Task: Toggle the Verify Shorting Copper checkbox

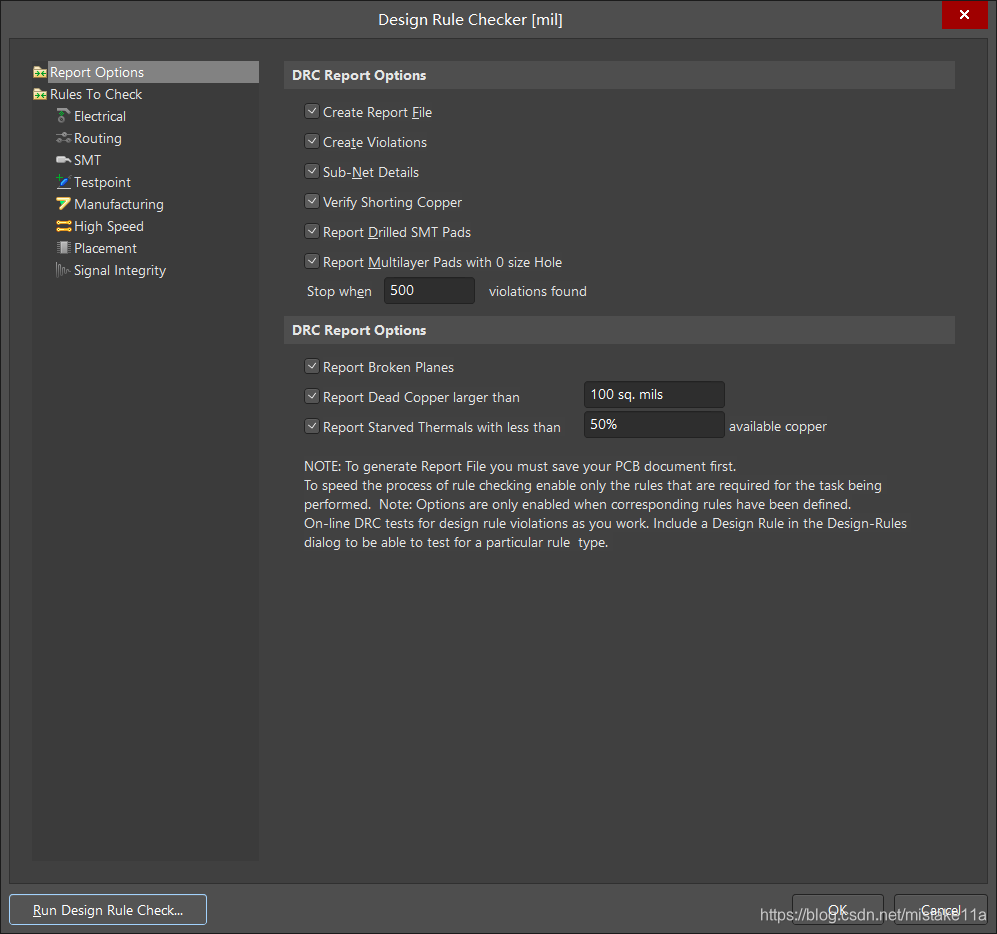Action: coord(312,202)
